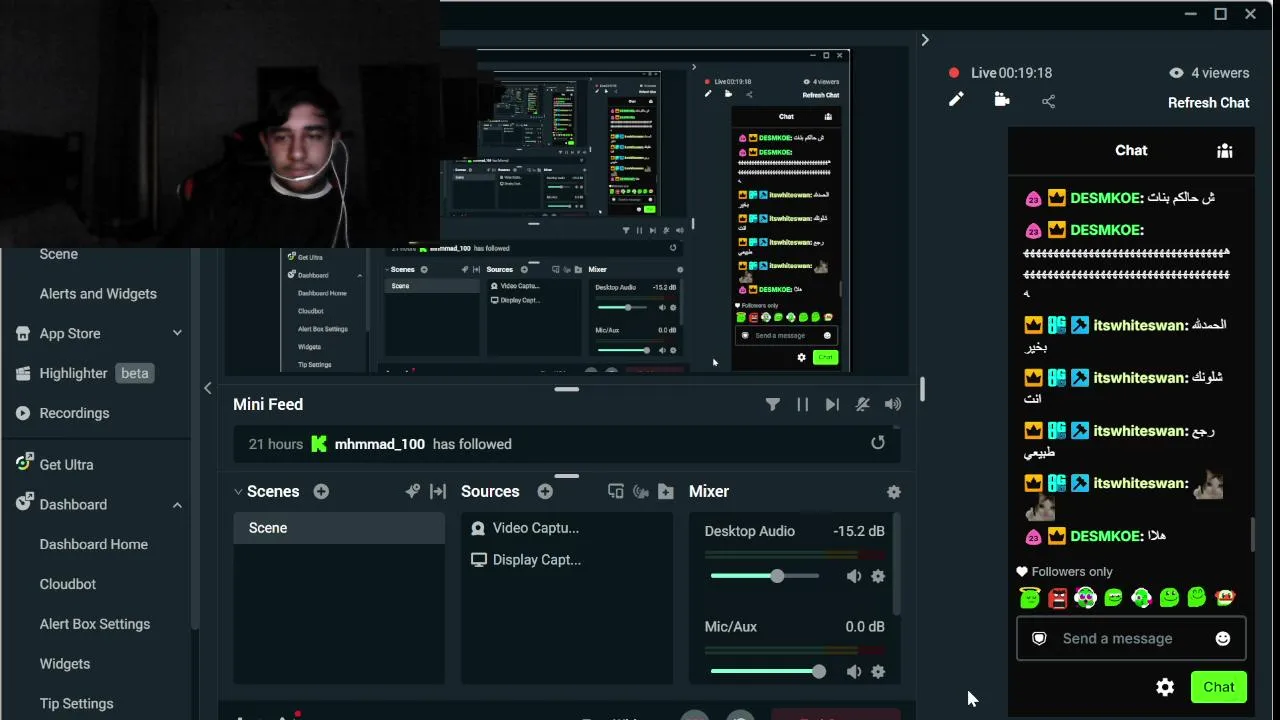This screenshot has width=1280, height=720.
Task: Collapse the Scenes panel chevron
Action: tap(238, 492)
